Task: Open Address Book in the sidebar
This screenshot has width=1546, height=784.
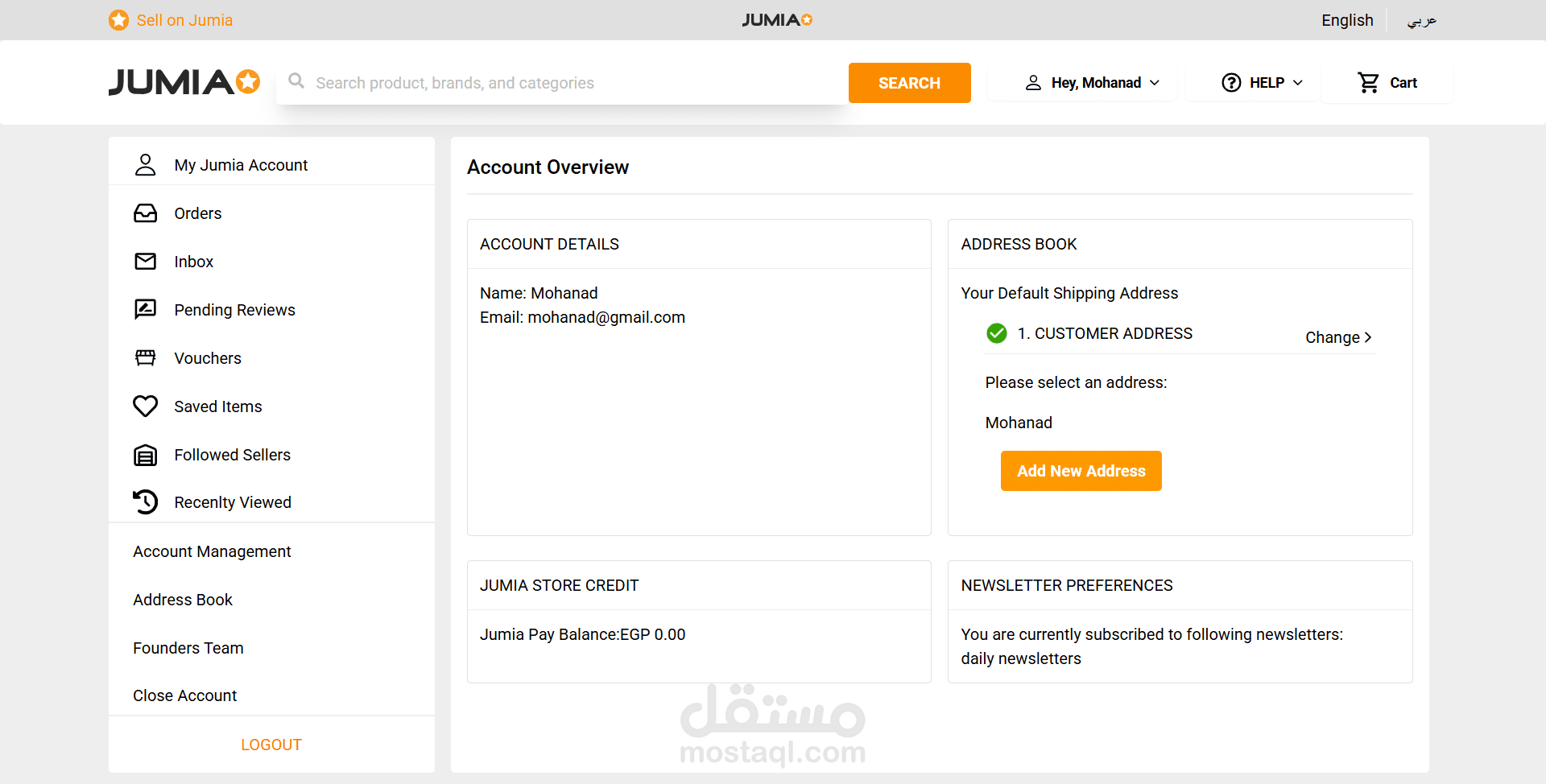Action: 183,600
